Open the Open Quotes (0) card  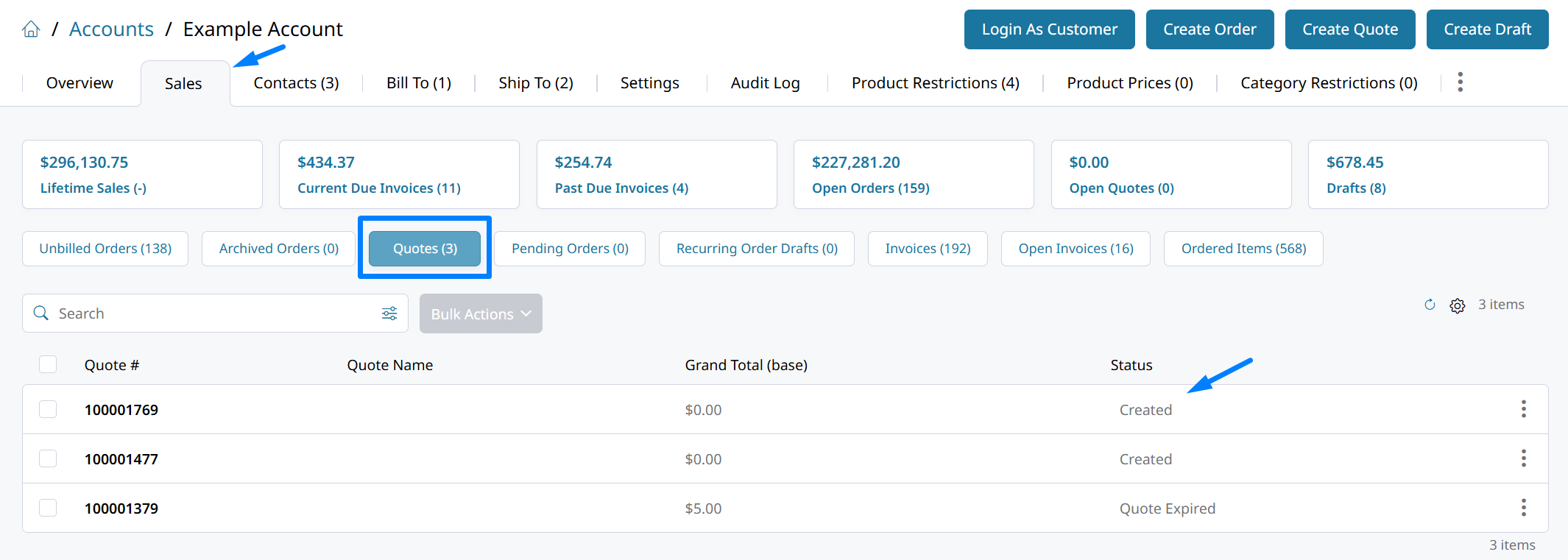pos(1171,174)
